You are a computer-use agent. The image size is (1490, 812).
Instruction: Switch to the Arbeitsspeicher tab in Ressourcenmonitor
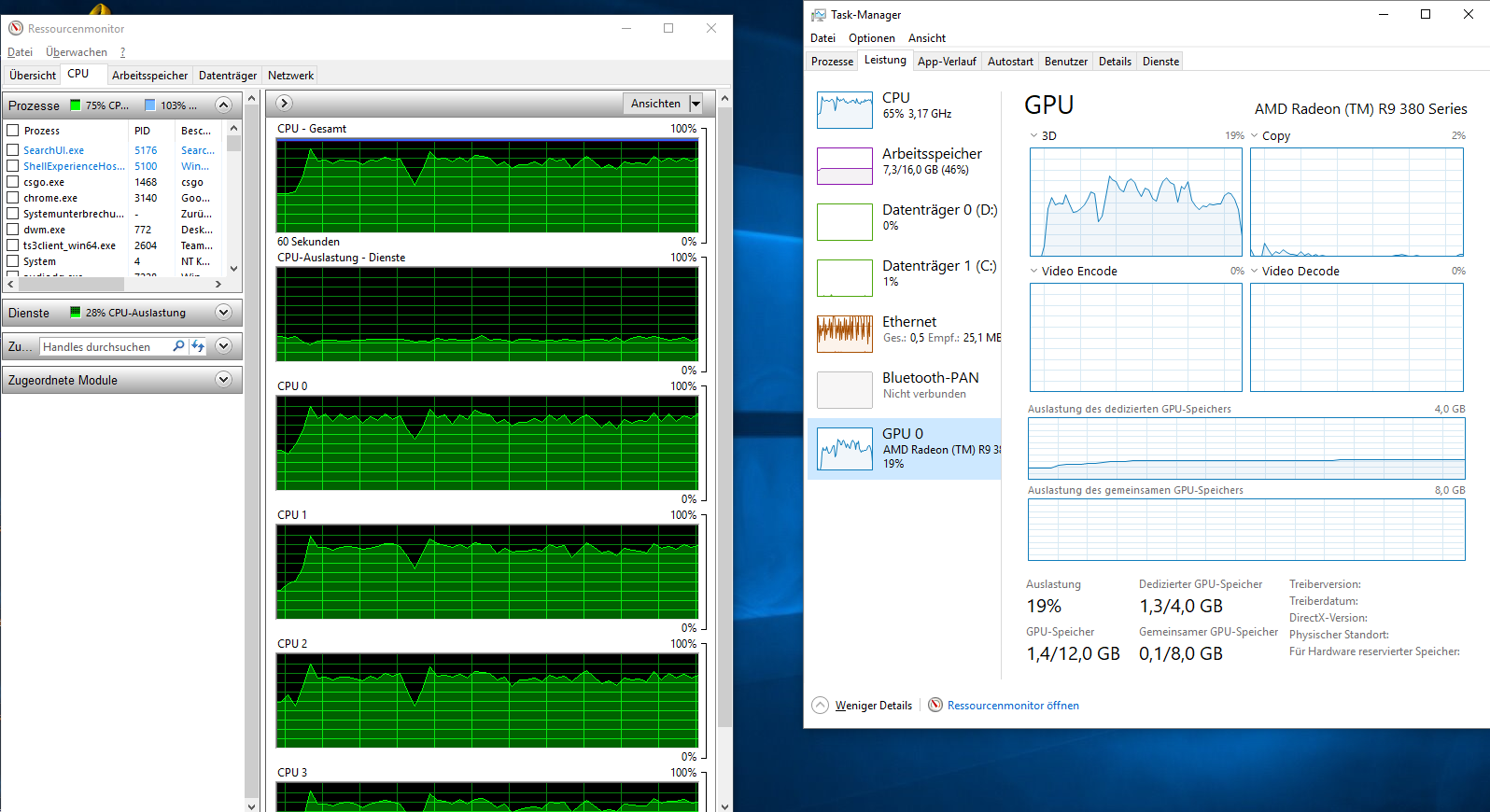(149, 76)
